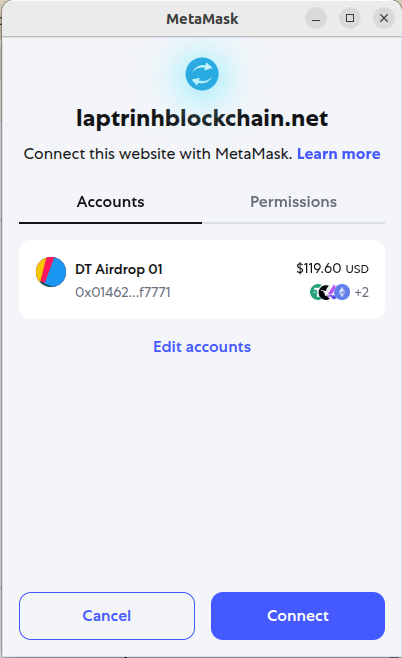This screenshot has height=658, width=402.
Task: Click the DT Airdrop 01 account name
Action: [119, 269]
